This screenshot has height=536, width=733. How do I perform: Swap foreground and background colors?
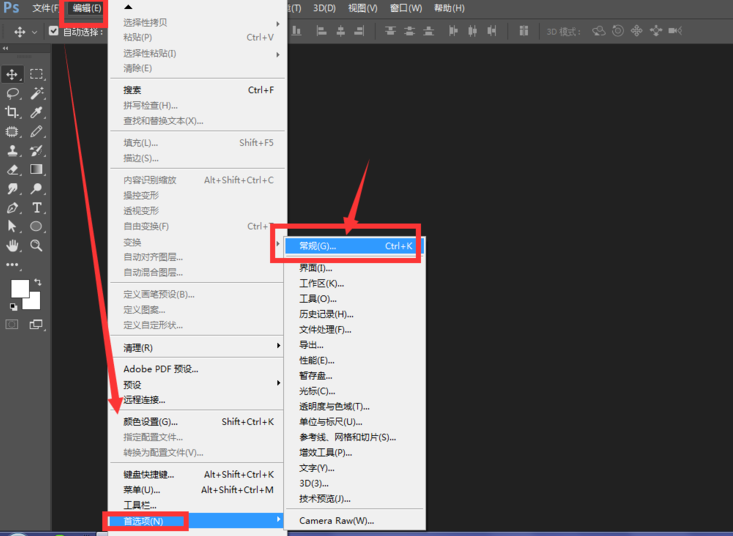coord(38,282)
